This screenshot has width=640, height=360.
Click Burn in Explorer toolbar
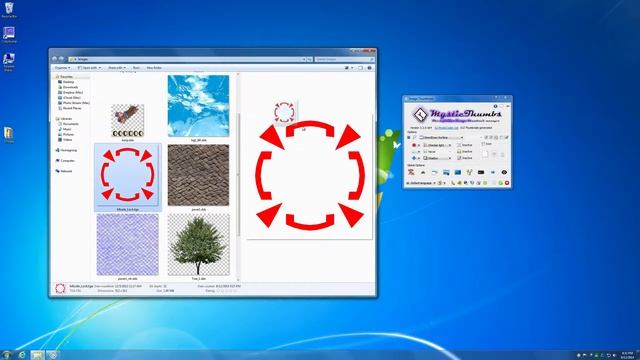point(136,68)
